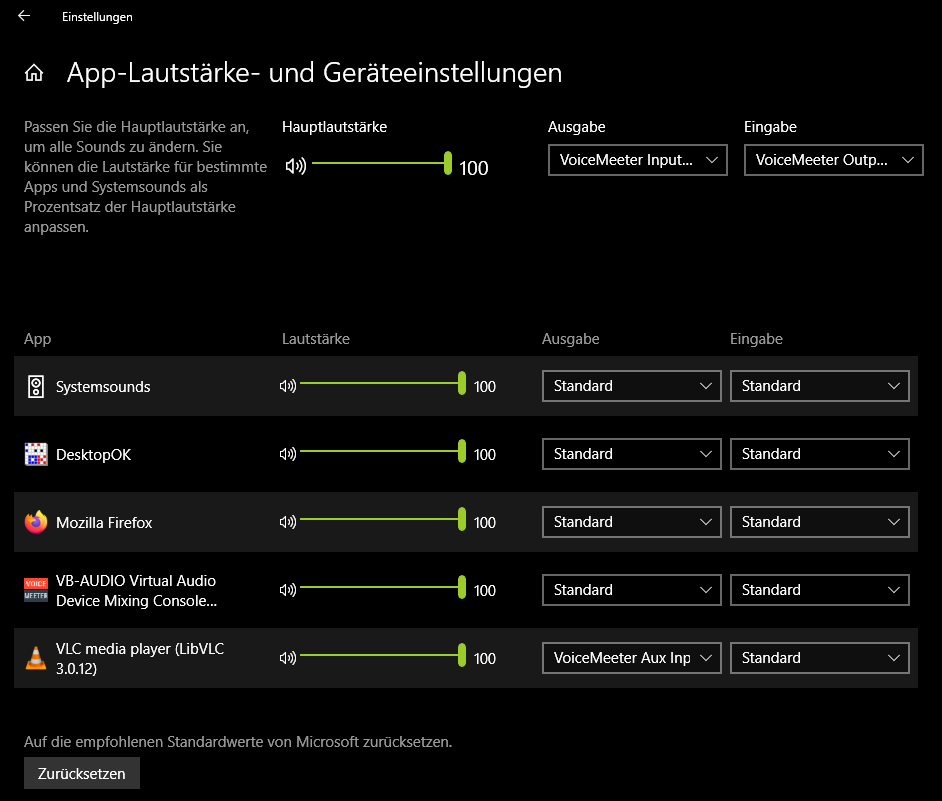Click the Mozilla Firefox volume slider handle
This screenshot has height=801, width=942.
click(461, 519)
